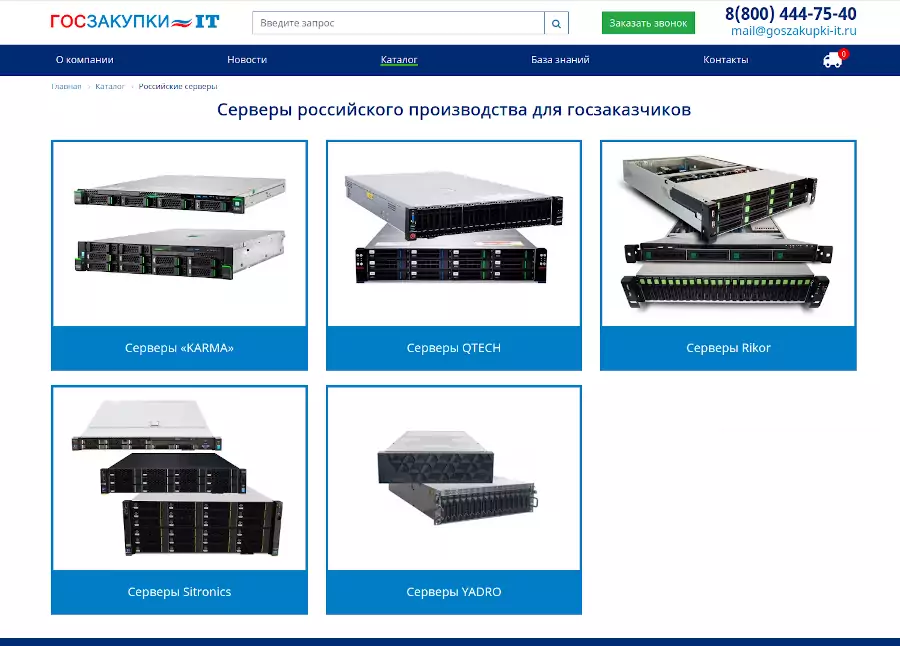Click the QTECH servers product image
This screenshot has width=900, height=646.
(x=453, y=234)
